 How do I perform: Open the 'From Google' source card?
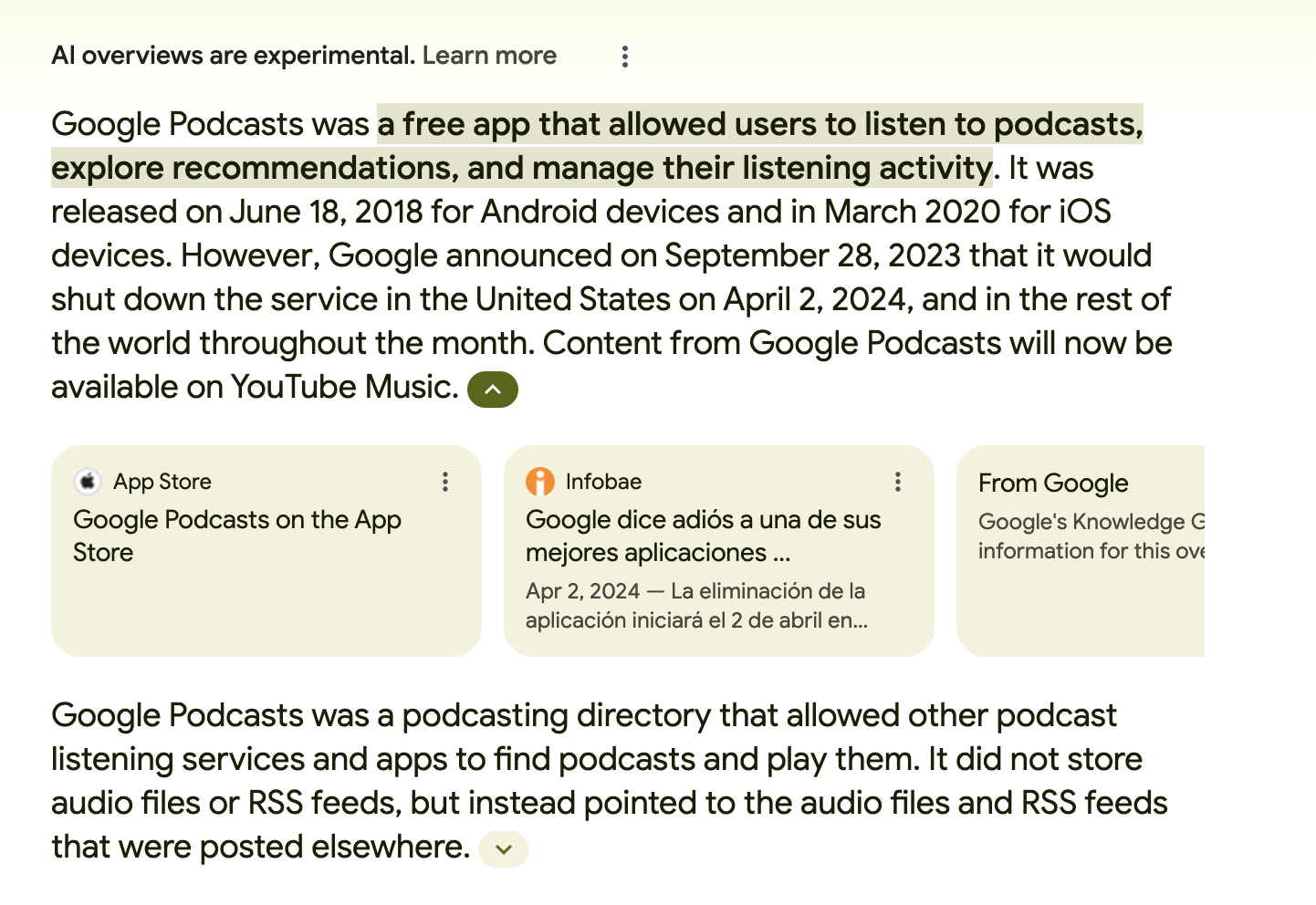click(1081, 551)
